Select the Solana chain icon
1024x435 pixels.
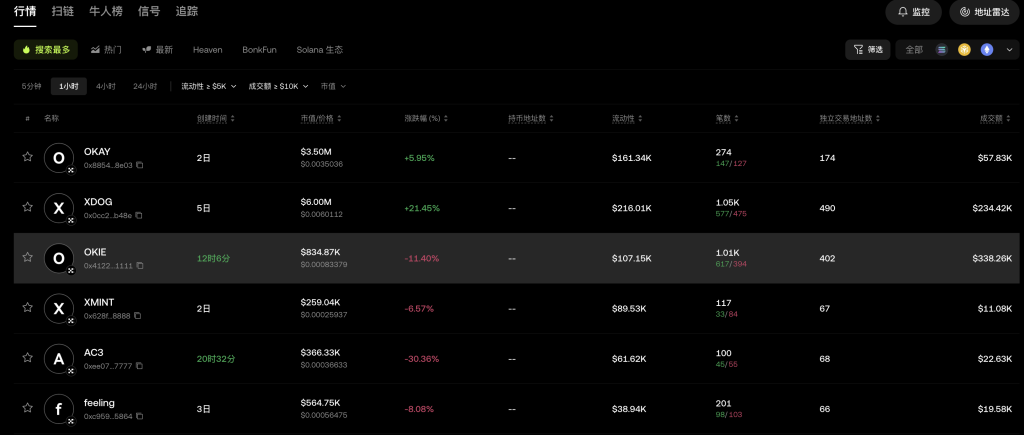[942, 49]
